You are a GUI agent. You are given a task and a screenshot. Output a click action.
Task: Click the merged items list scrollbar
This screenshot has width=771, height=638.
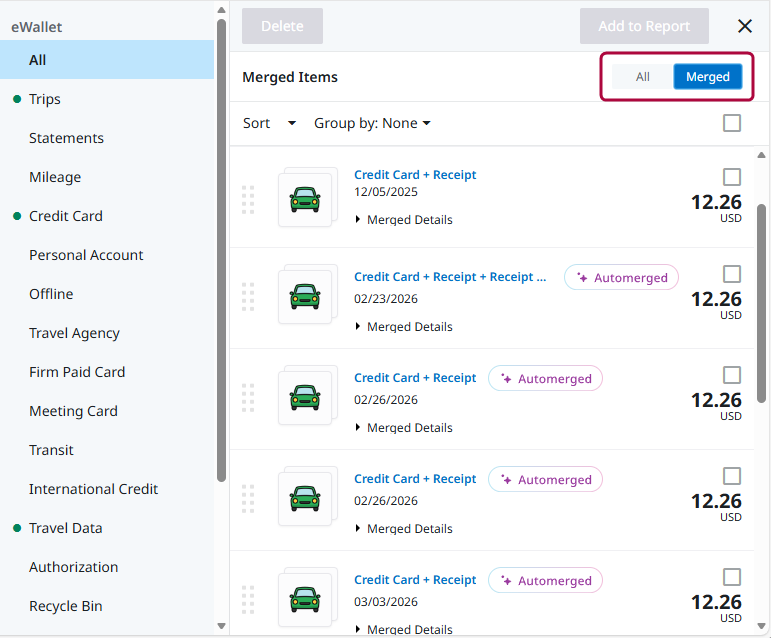[x=761, y=300]
